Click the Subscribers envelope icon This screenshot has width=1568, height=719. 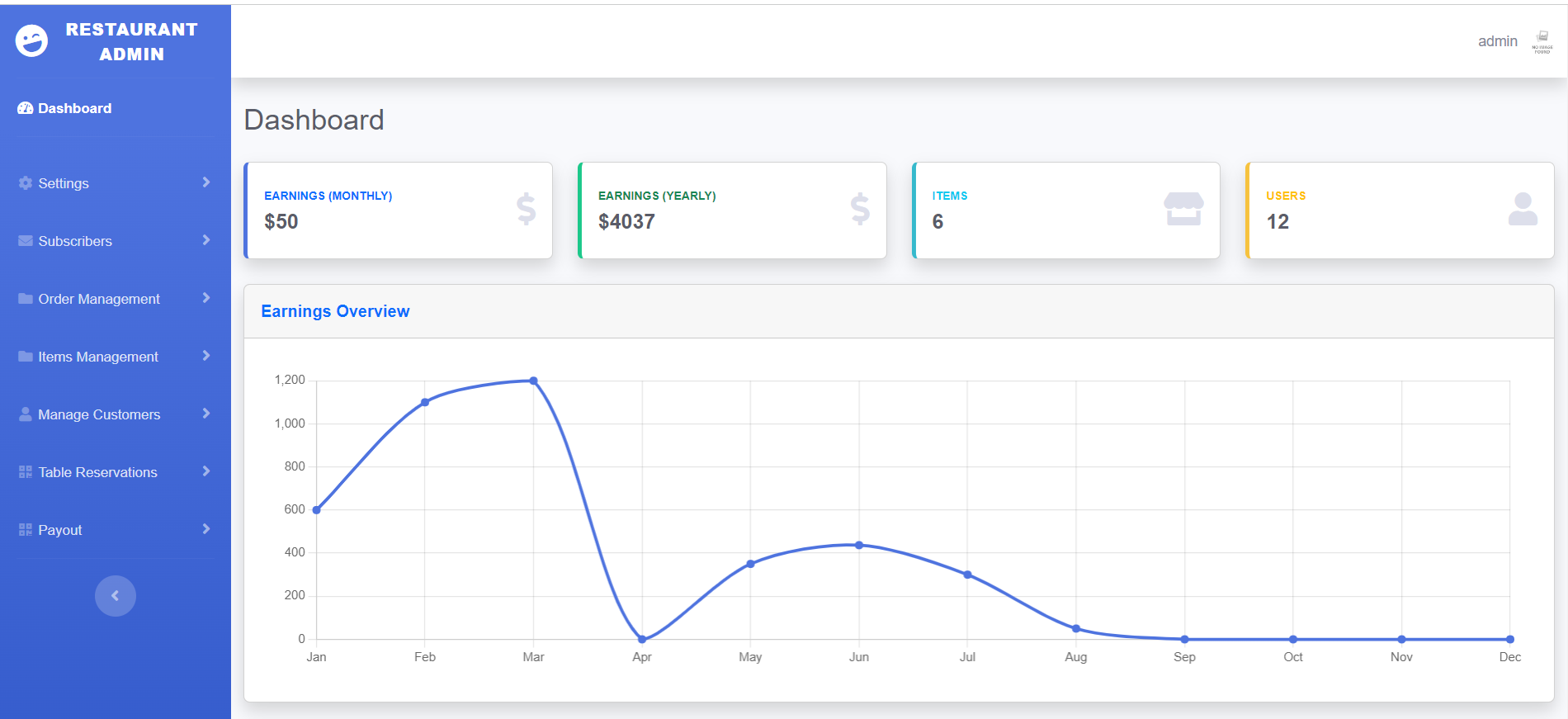click(x=26, y=241)
